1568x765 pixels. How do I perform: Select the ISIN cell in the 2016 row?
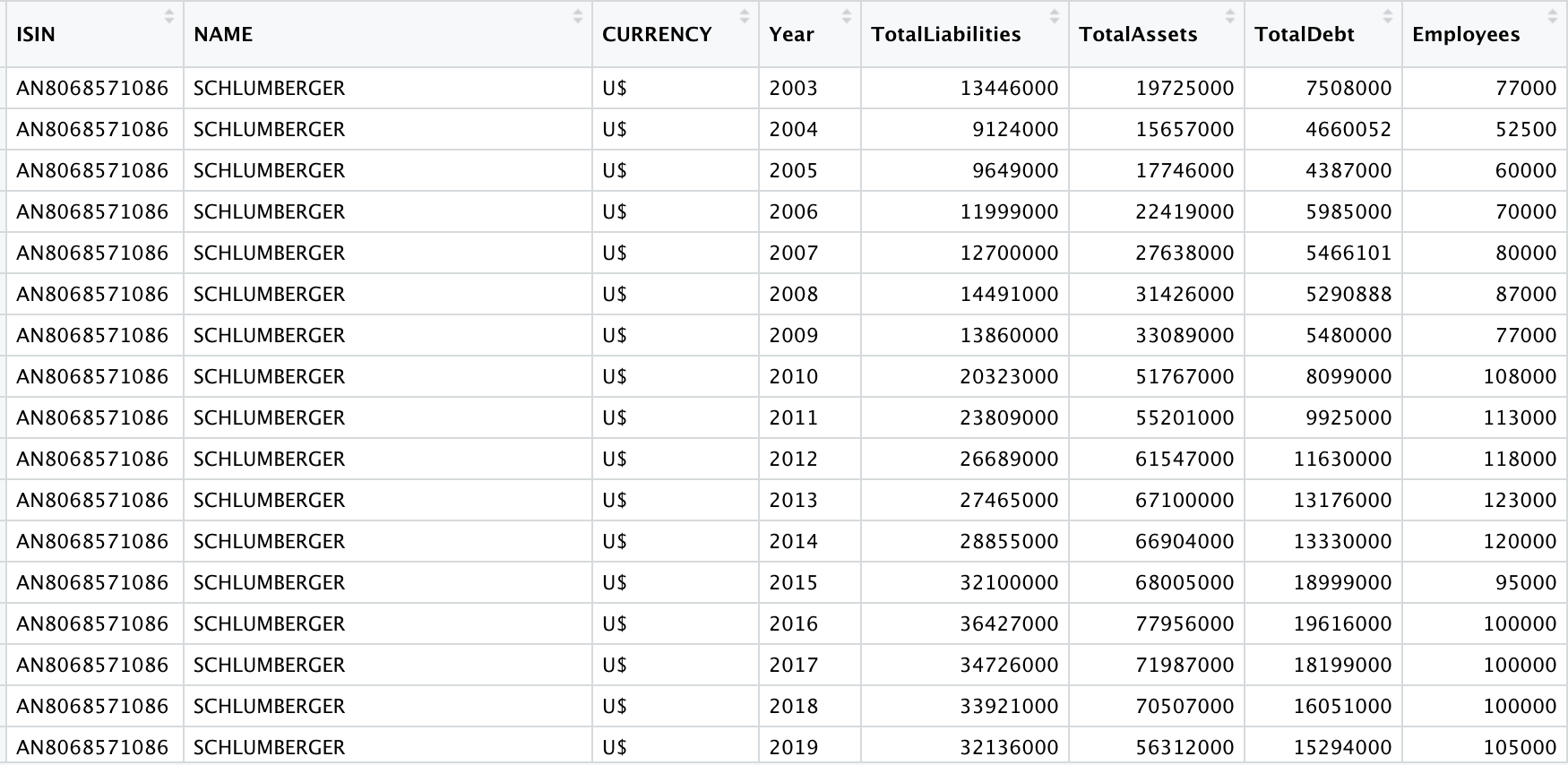[x=92, y=623]
